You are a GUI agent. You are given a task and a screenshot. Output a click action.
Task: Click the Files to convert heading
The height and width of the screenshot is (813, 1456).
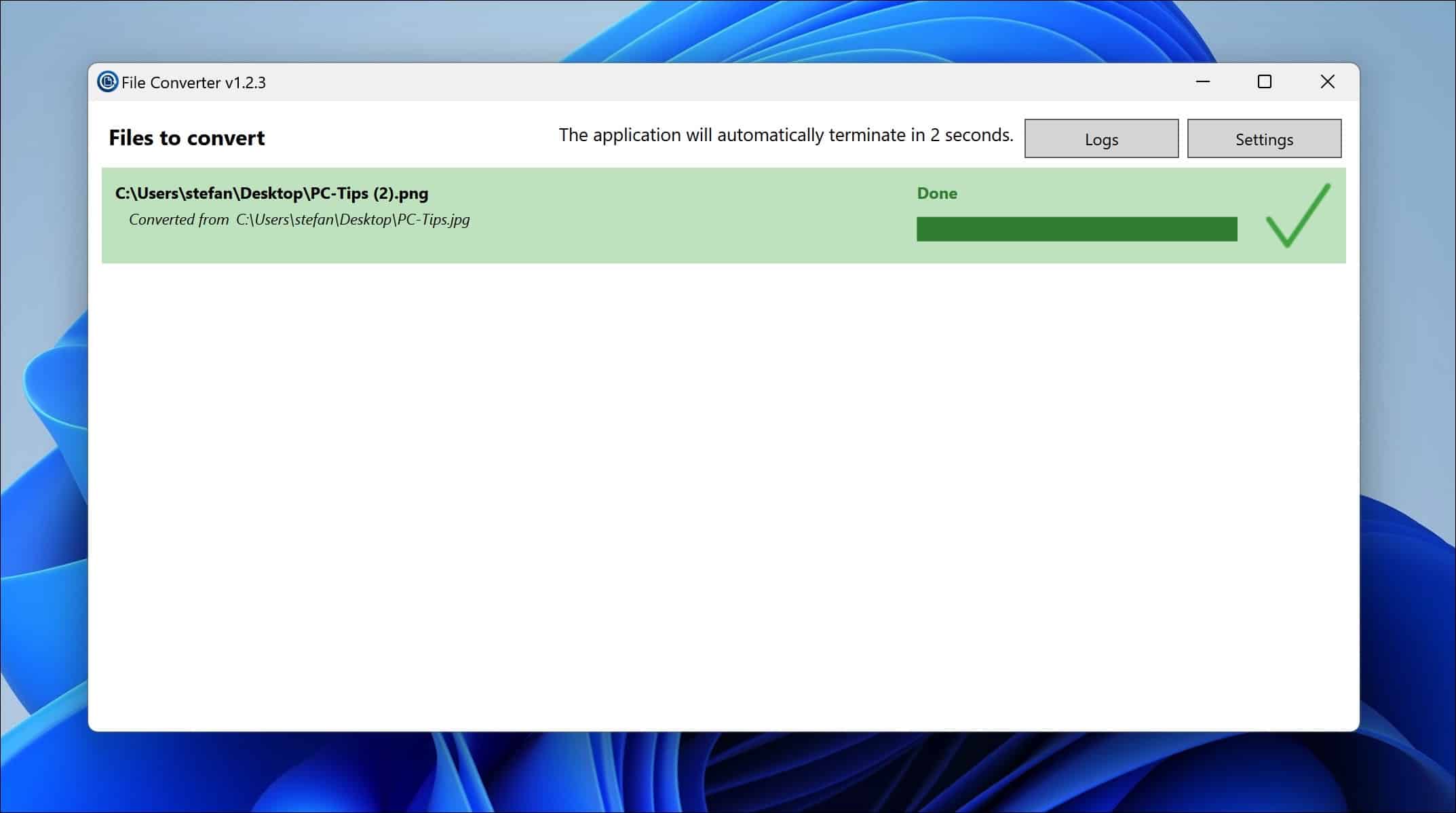point(187,138)
